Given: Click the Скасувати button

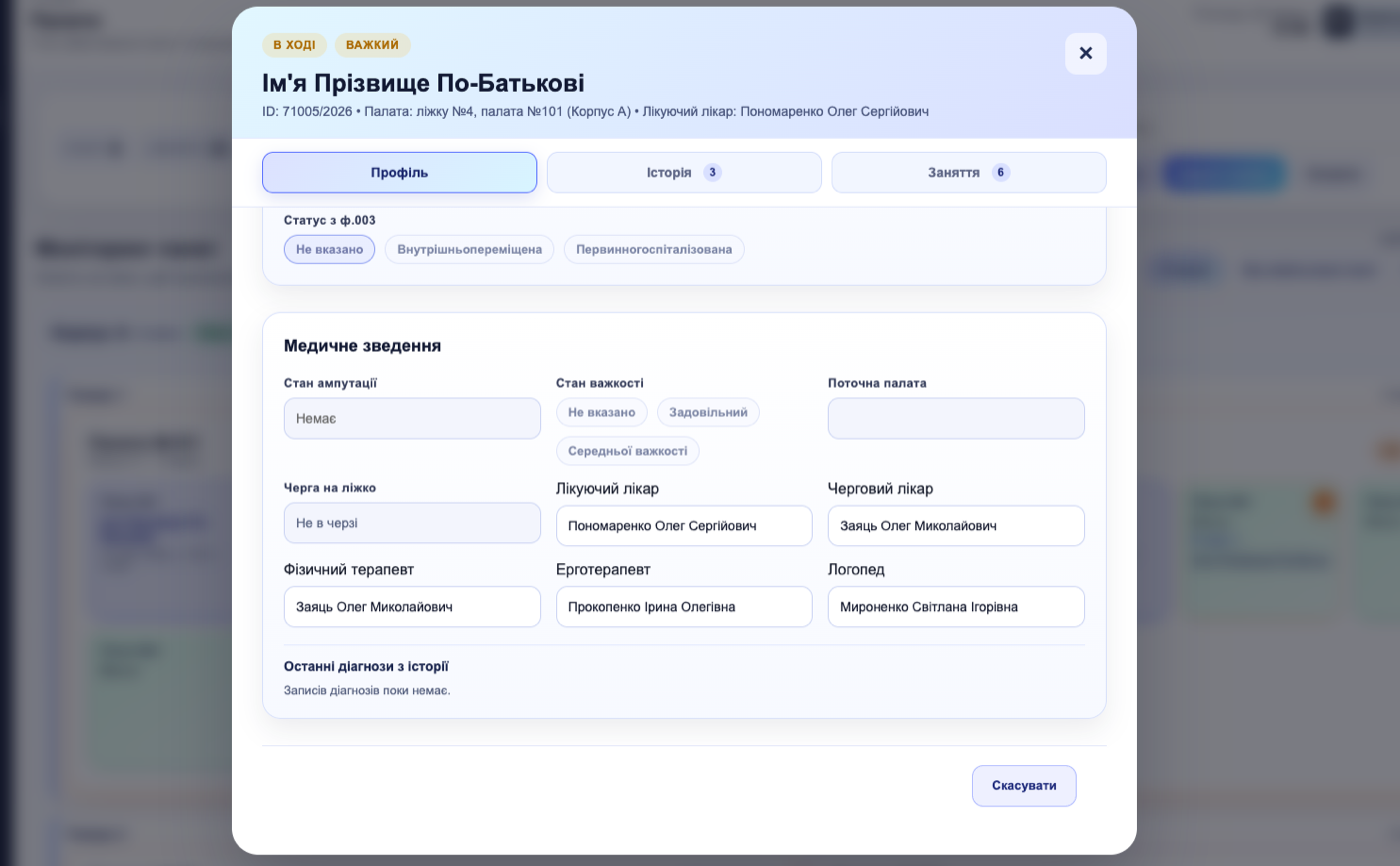Looking at the screenshot, I should point(1024,786).
